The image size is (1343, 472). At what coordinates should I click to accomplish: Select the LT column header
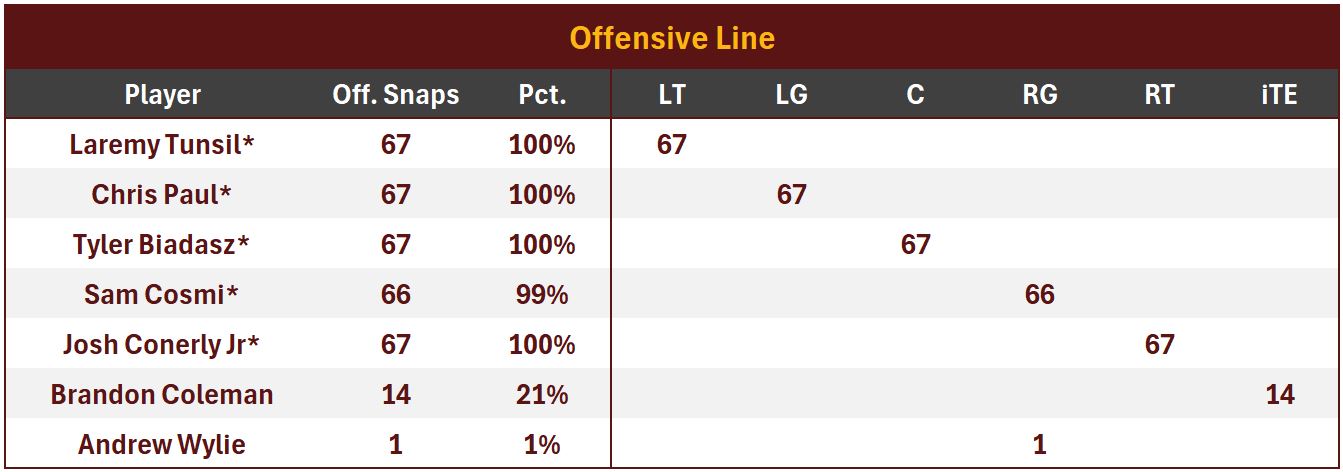pos(672,95)
